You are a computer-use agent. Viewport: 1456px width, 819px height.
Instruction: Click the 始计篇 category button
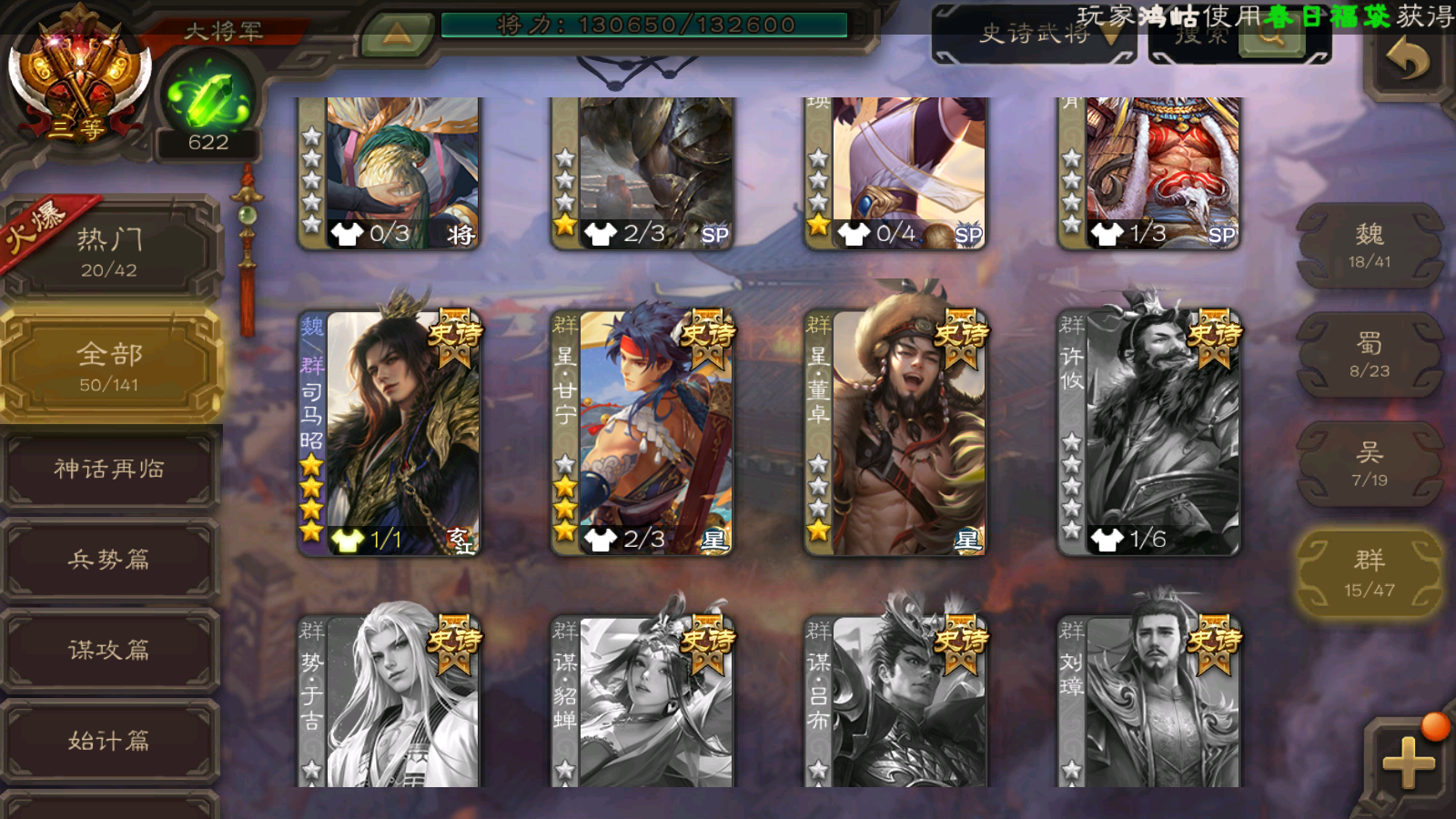(x=110, y=740)
